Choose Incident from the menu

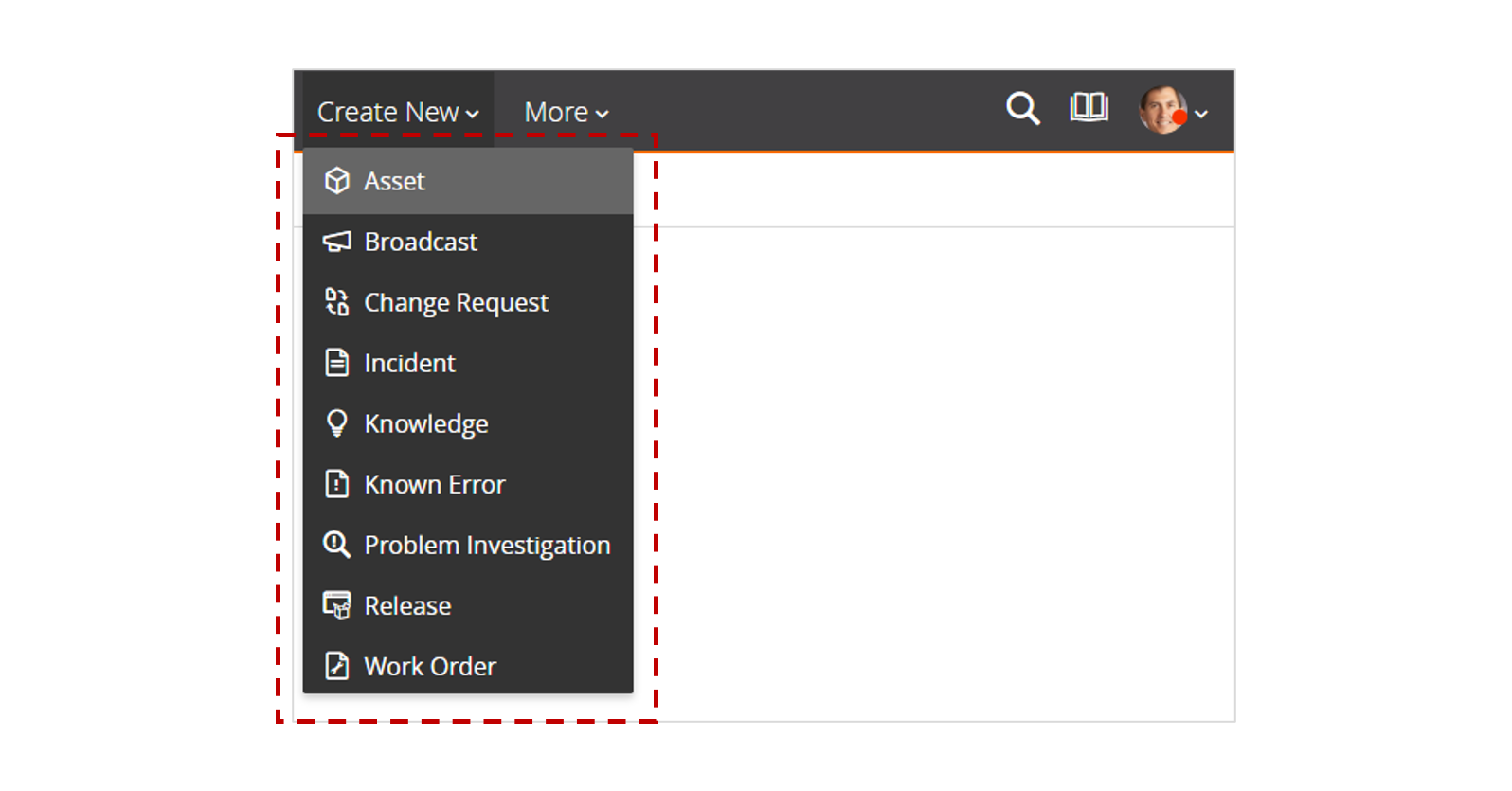tap(468, 363)
